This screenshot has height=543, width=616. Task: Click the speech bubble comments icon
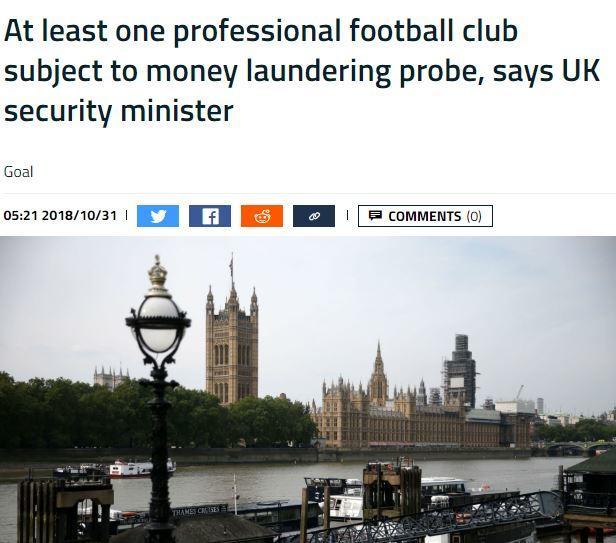[375, 215]
